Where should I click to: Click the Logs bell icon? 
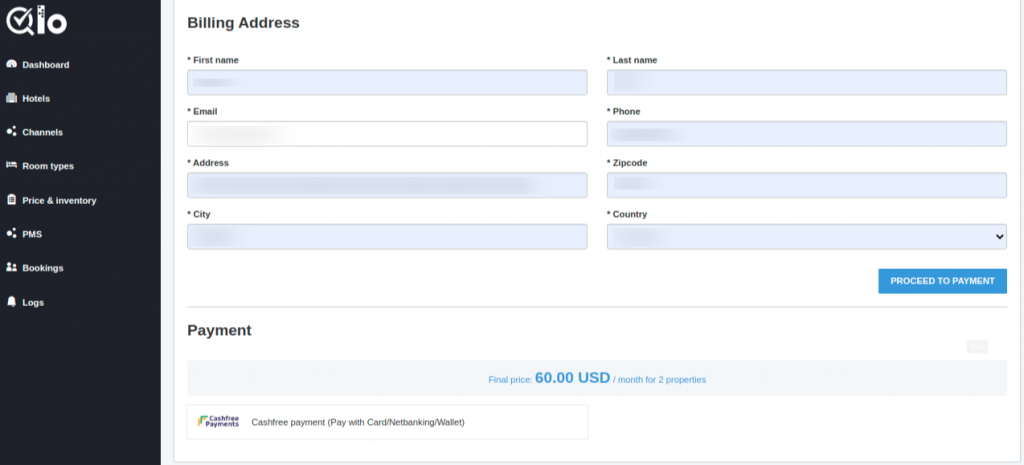(11, 302)
